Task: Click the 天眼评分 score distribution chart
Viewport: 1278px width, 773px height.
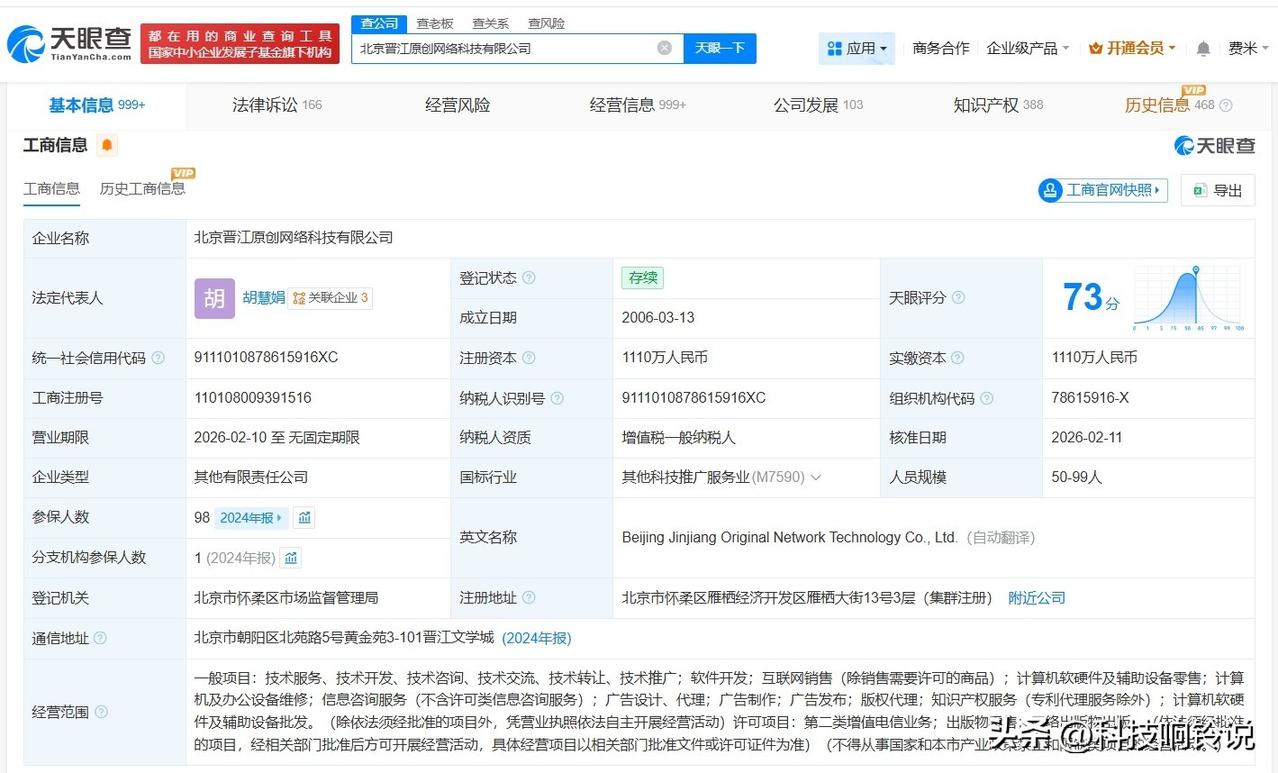Action: [1189, 298]
